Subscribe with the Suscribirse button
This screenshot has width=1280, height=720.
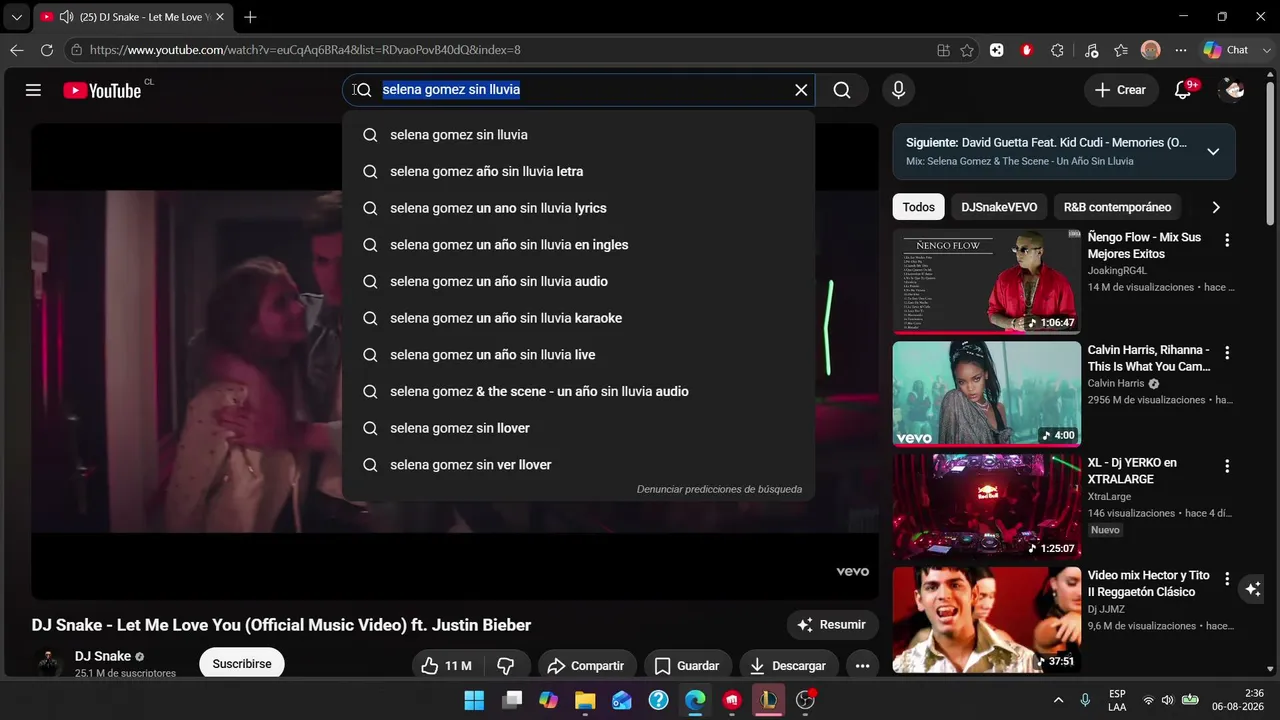pos(242,664)
